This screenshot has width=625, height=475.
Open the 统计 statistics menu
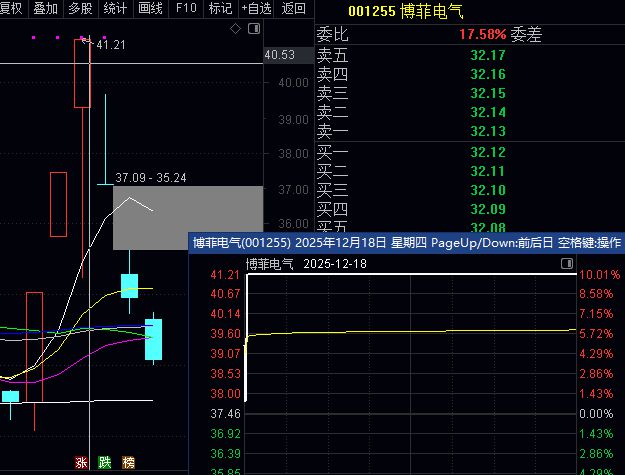pyautogui.click(x=115, y=8)
